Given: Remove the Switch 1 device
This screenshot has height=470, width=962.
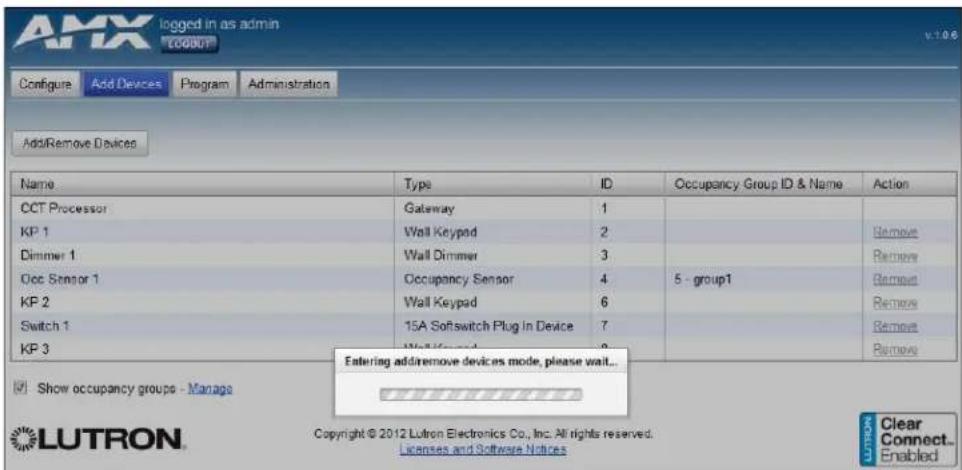Looking at the screenshot, I should coord(896,326).
